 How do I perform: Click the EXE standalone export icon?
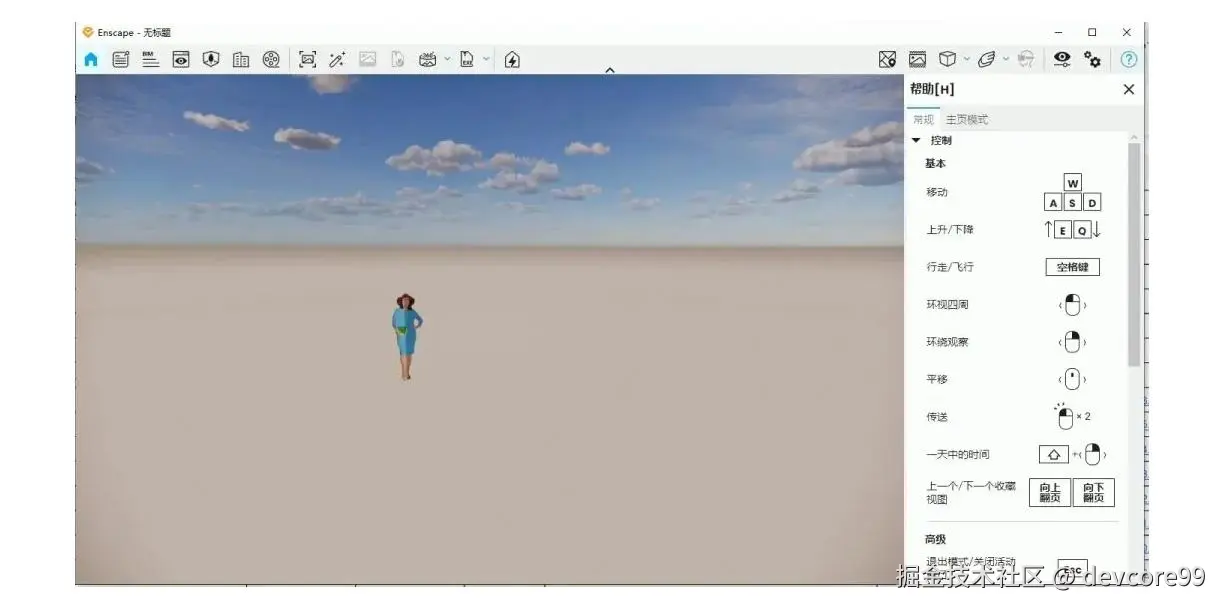tap(467, 59)
